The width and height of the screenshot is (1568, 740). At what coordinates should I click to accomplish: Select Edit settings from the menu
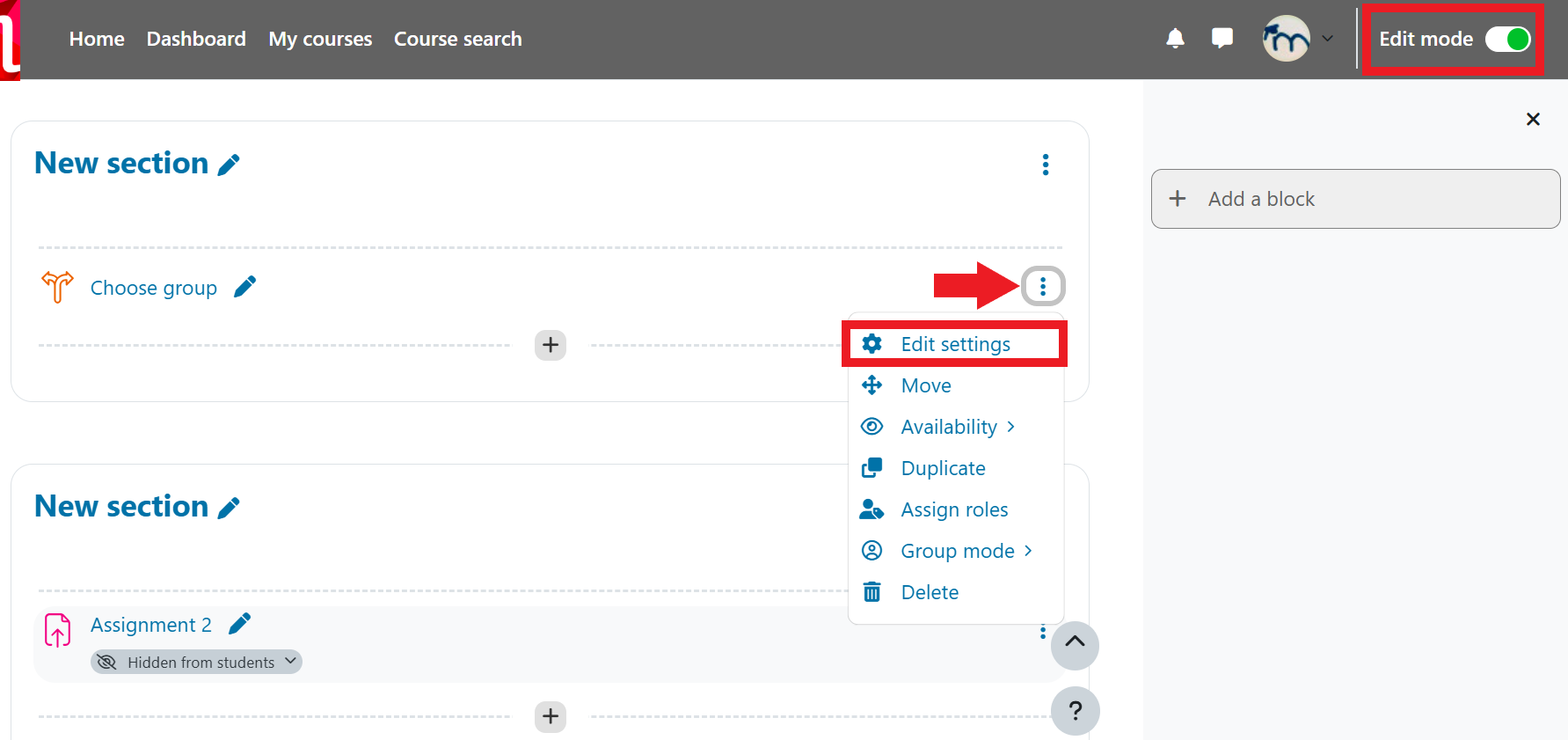click(x=955, y=344)
